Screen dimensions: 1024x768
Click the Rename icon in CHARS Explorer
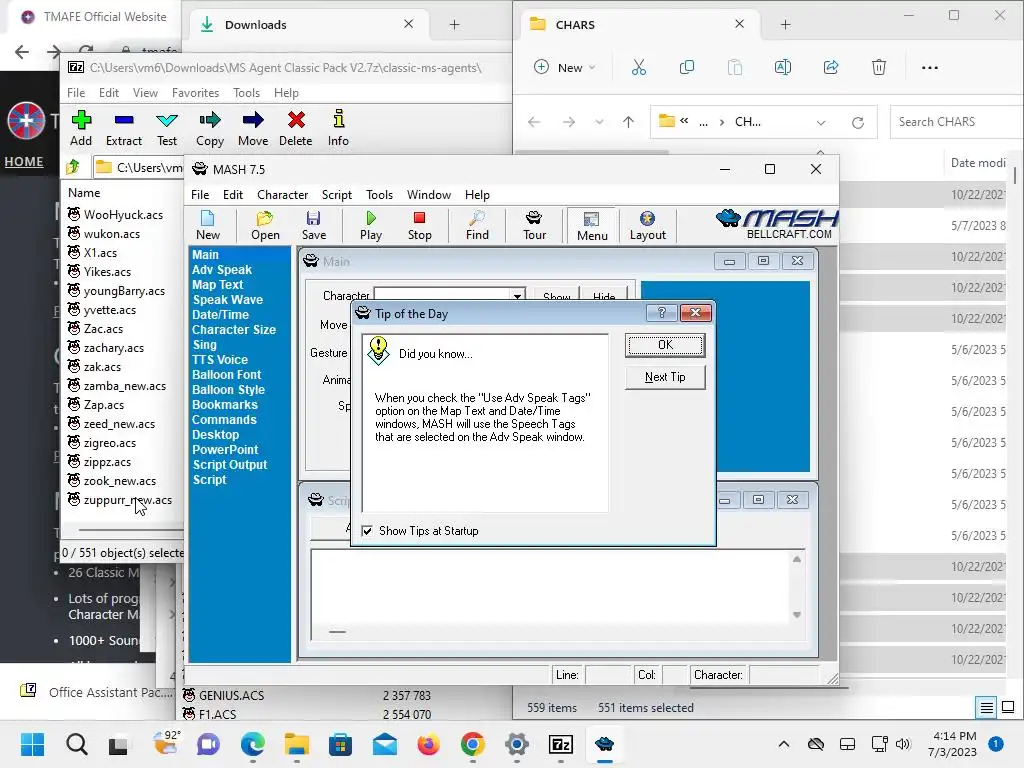point(782,67)
